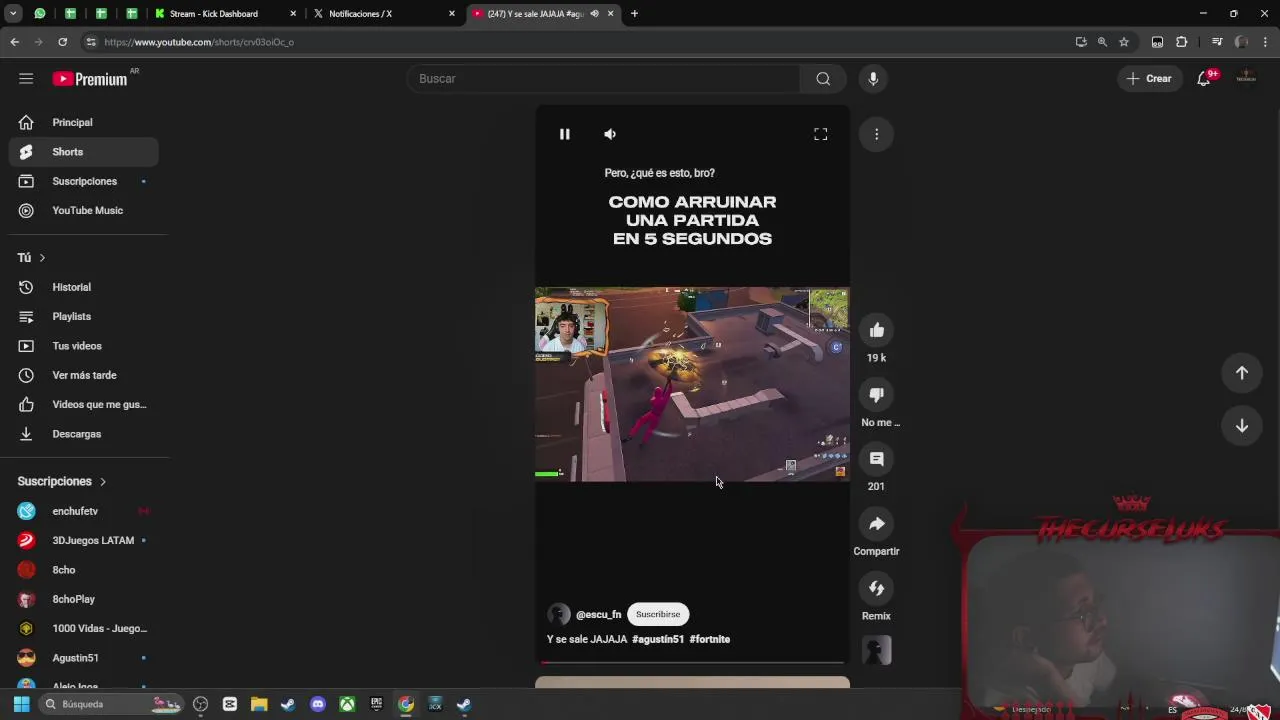This screenshot has height=720, width=1280.
Task: Open Playlists in the sidebar
Action: 84,316
